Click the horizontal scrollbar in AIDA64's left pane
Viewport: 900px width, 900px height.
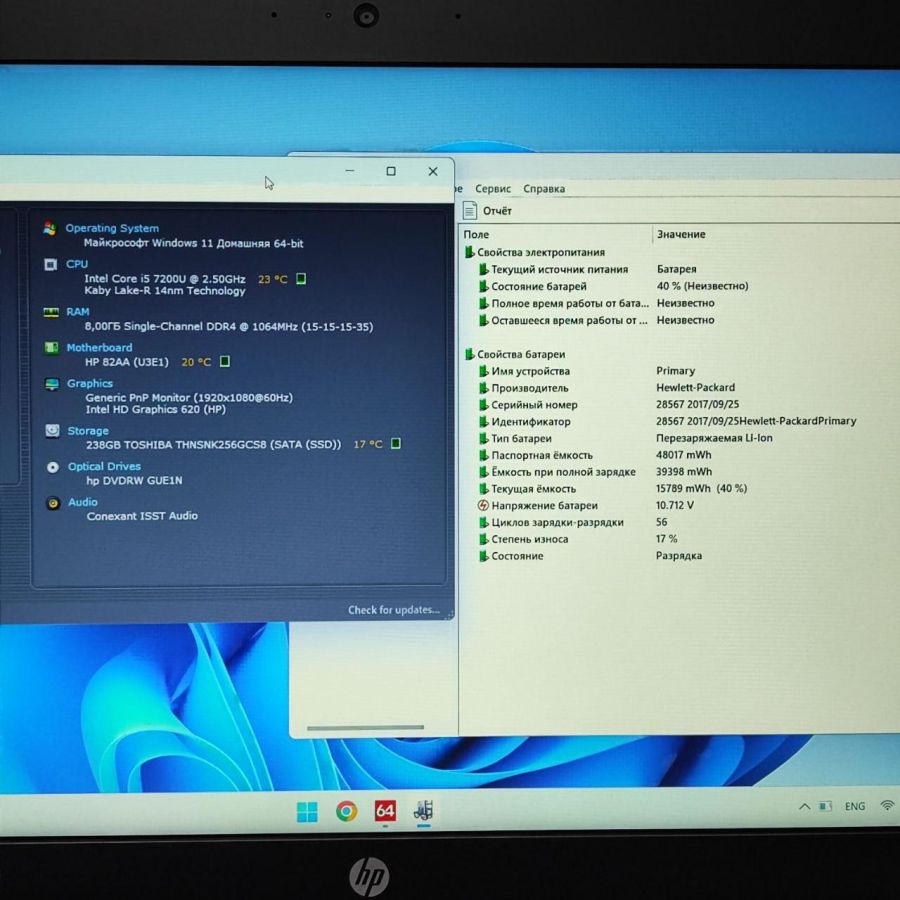(x=365, y=728)
